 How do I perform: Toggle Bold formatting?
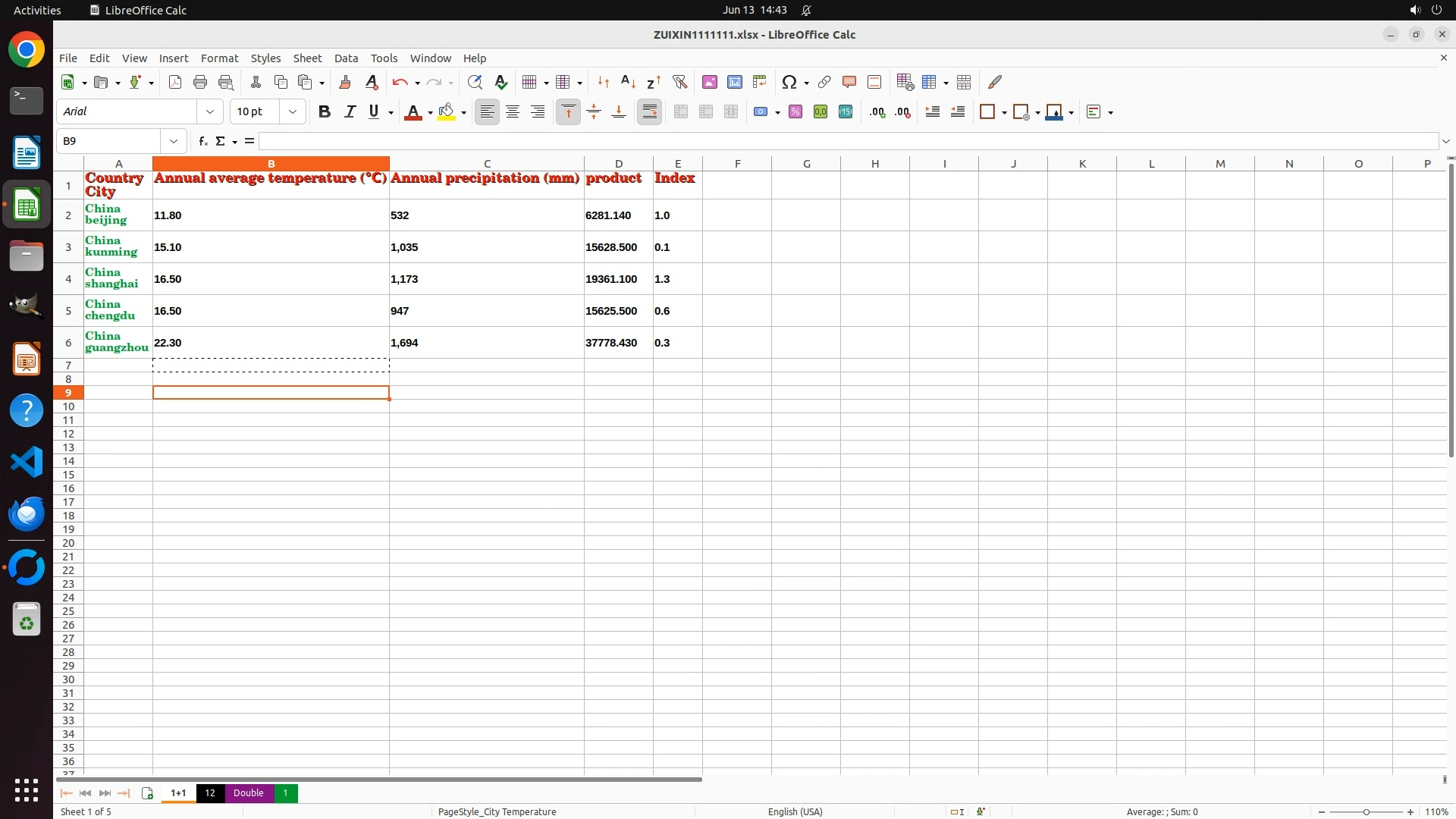point(325,112)
